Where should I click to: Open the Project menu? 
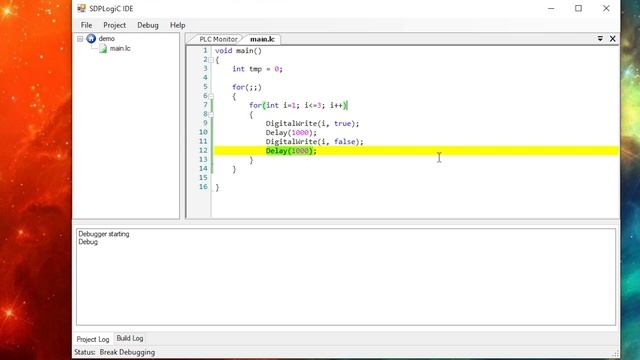[x=114, y=25]
